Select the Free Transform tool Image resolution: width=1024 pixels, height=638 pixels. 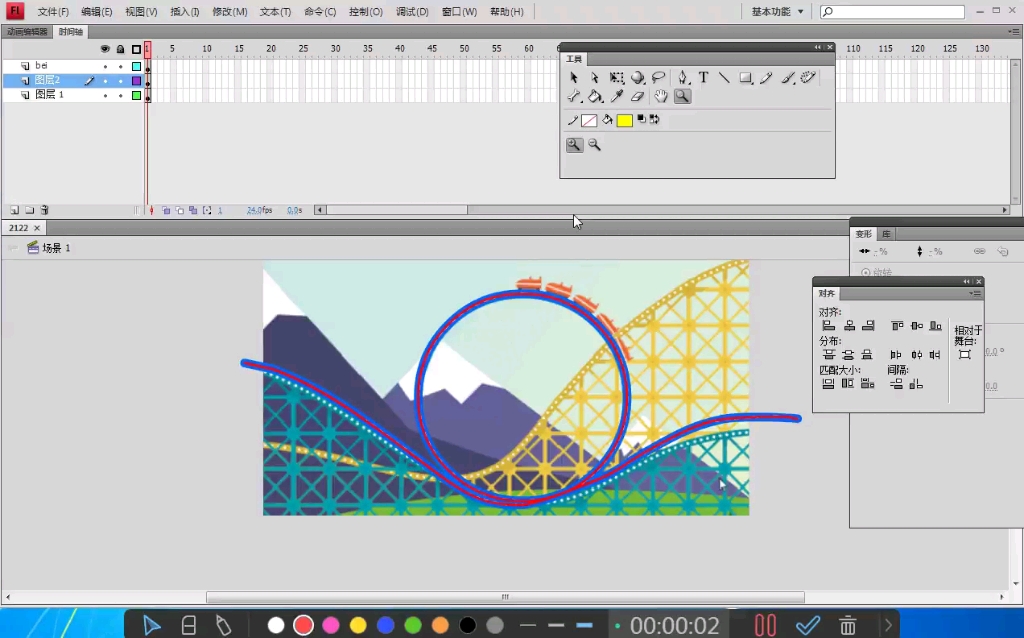[x=616, y=78]
